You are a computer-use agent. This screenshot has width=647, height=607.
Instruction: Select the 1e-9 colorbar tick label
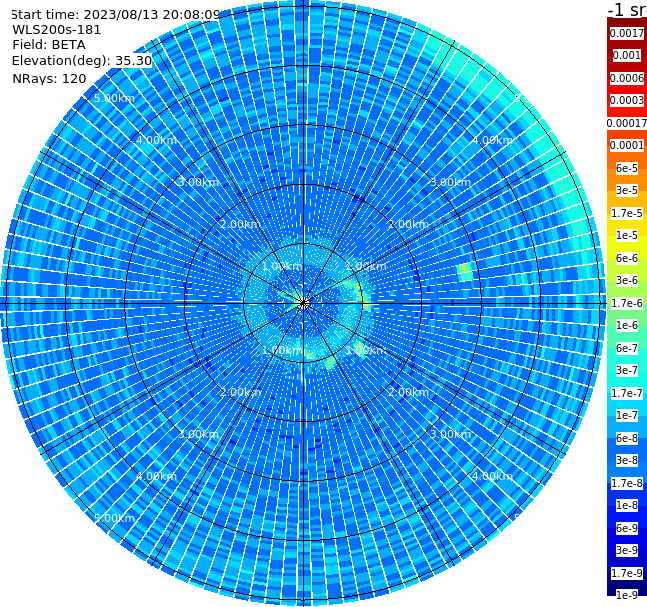coord(627,595)
